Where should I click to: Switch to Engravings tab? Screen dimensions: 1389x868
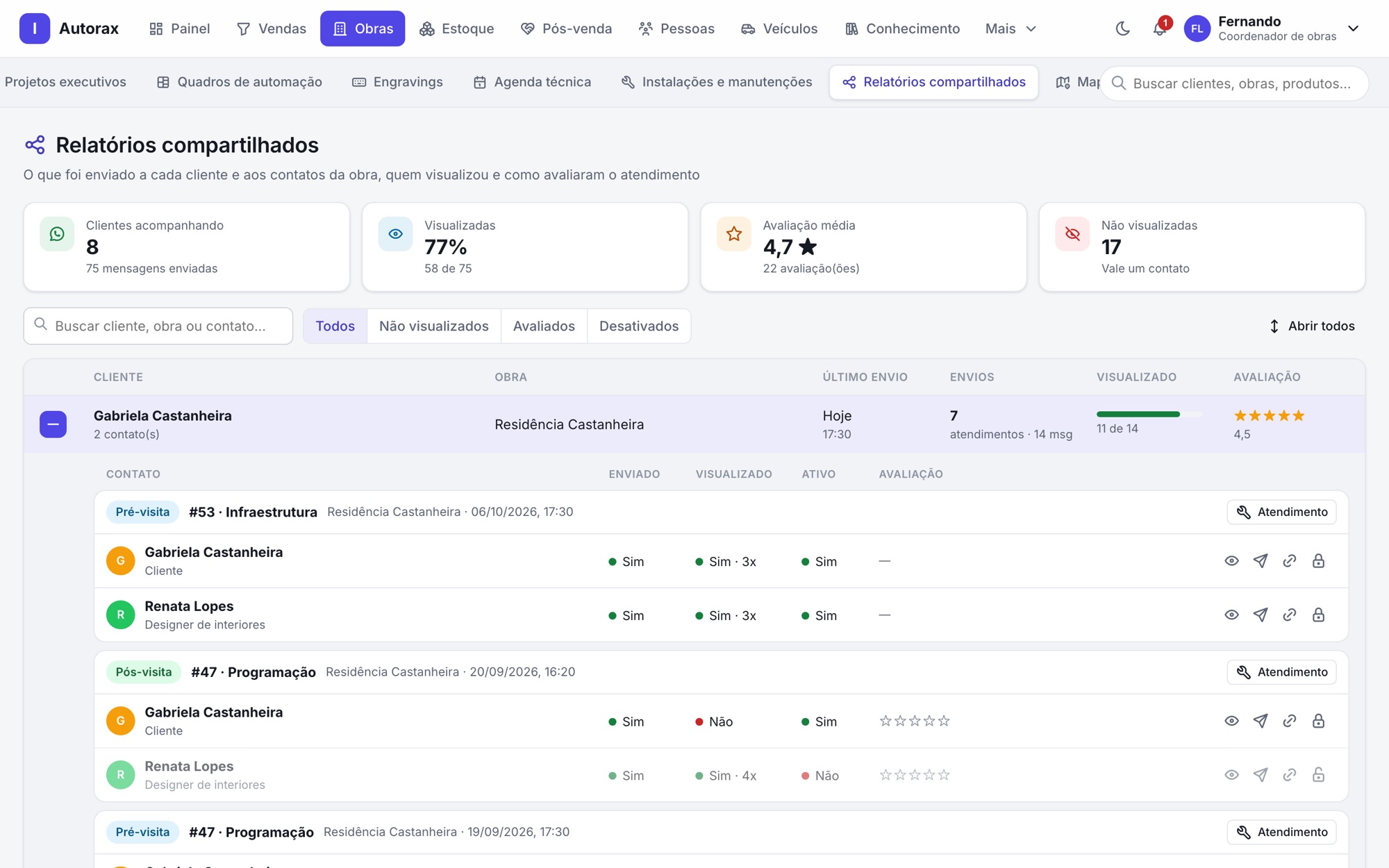tap(397, 82)
